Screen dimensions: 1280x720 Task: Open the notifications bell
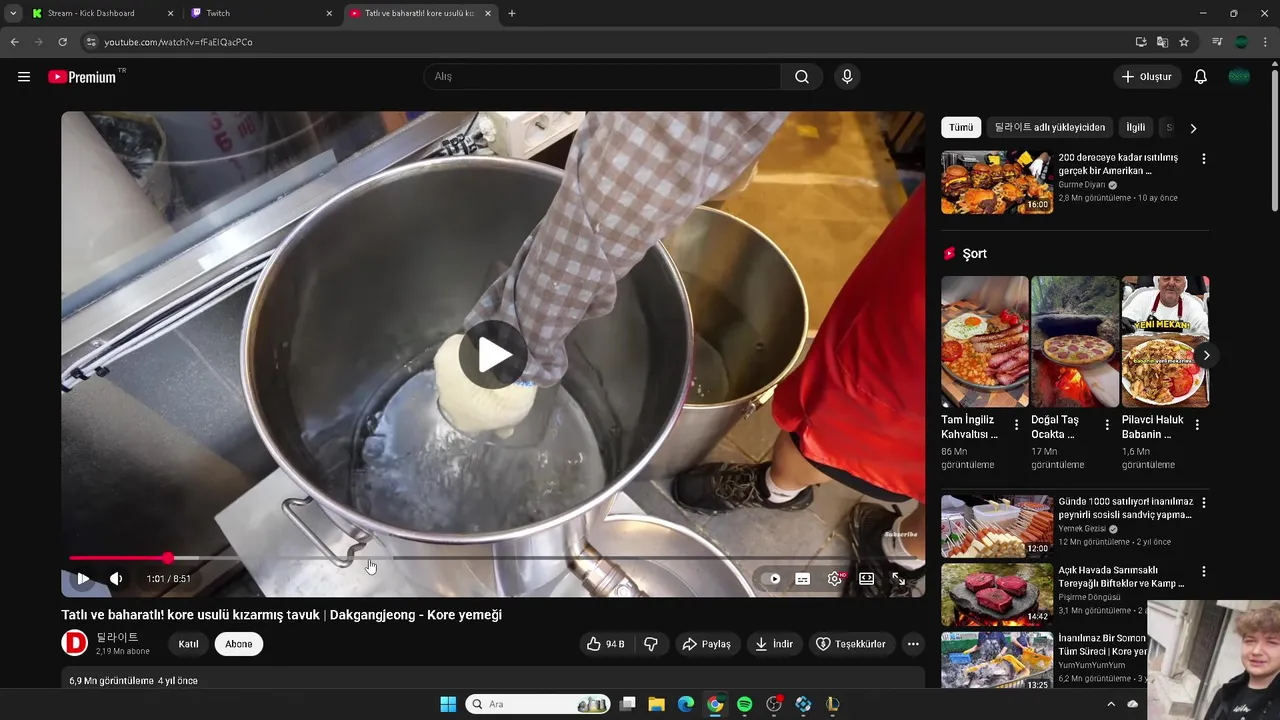(x=1201, y=77)
